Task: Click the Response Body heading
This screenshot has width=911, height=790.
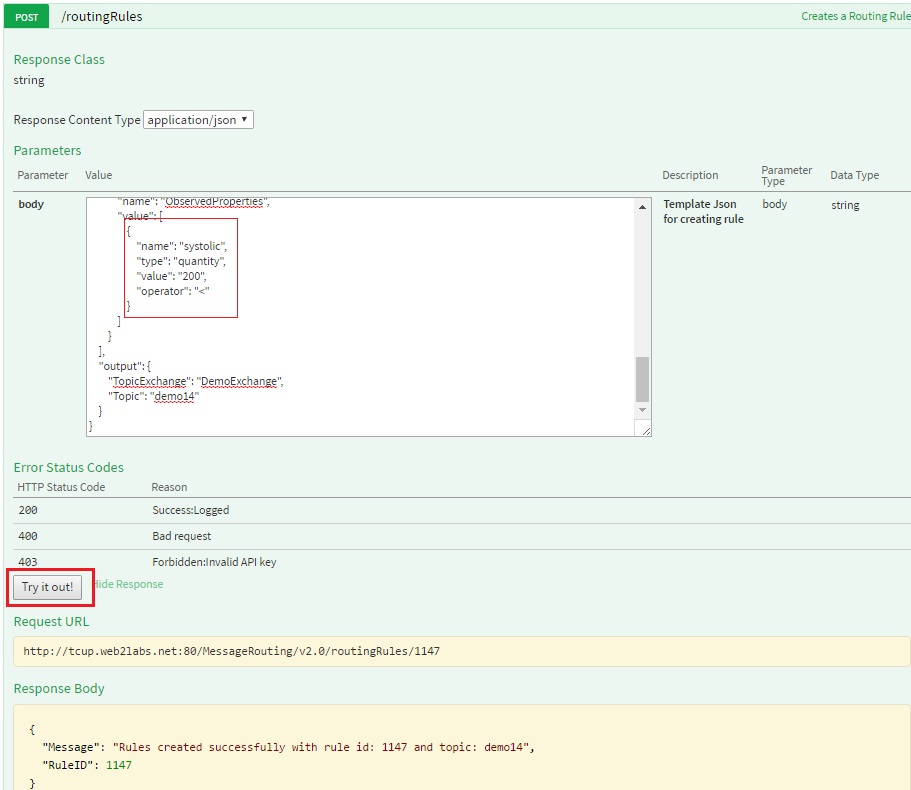Action: 59,688
